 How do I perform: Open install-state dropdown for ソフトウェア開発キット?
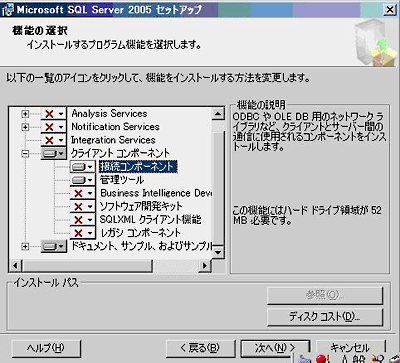(83, 207)
